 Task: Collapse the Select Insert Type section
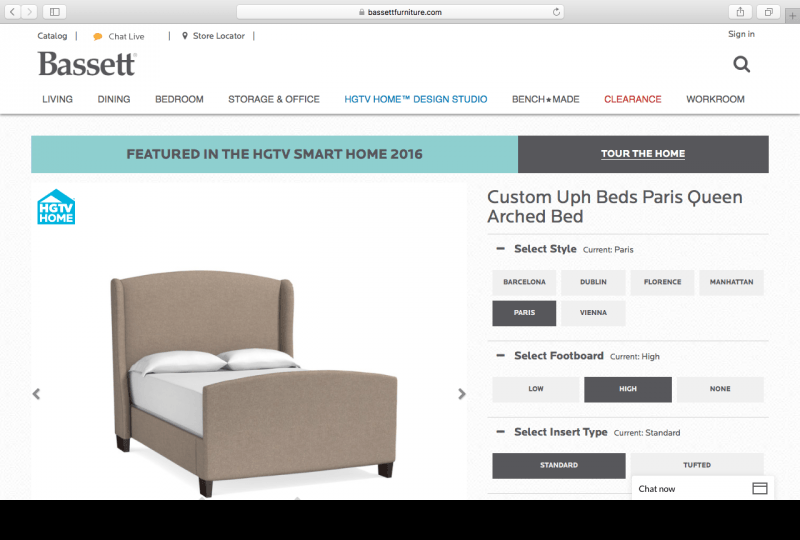pos(501,432)
